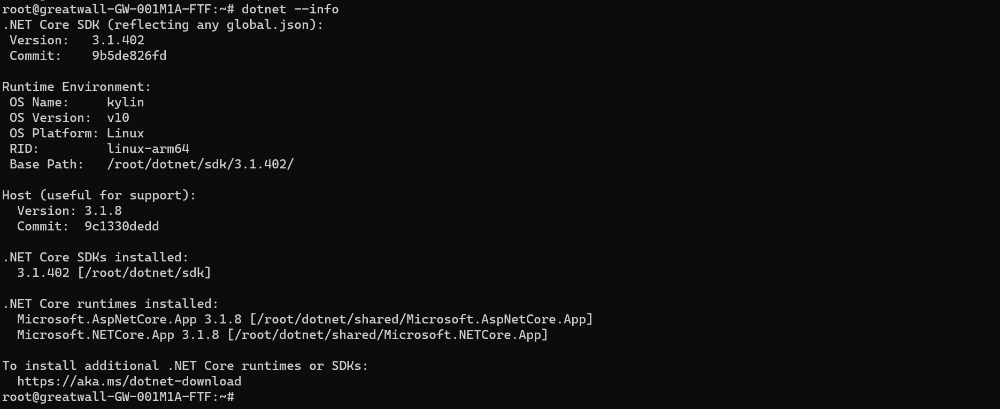Click the Base Path /root/dotnet/sdk/3.1.402/ text
This screenshot has width=1000, height=409.
[200, 164]
